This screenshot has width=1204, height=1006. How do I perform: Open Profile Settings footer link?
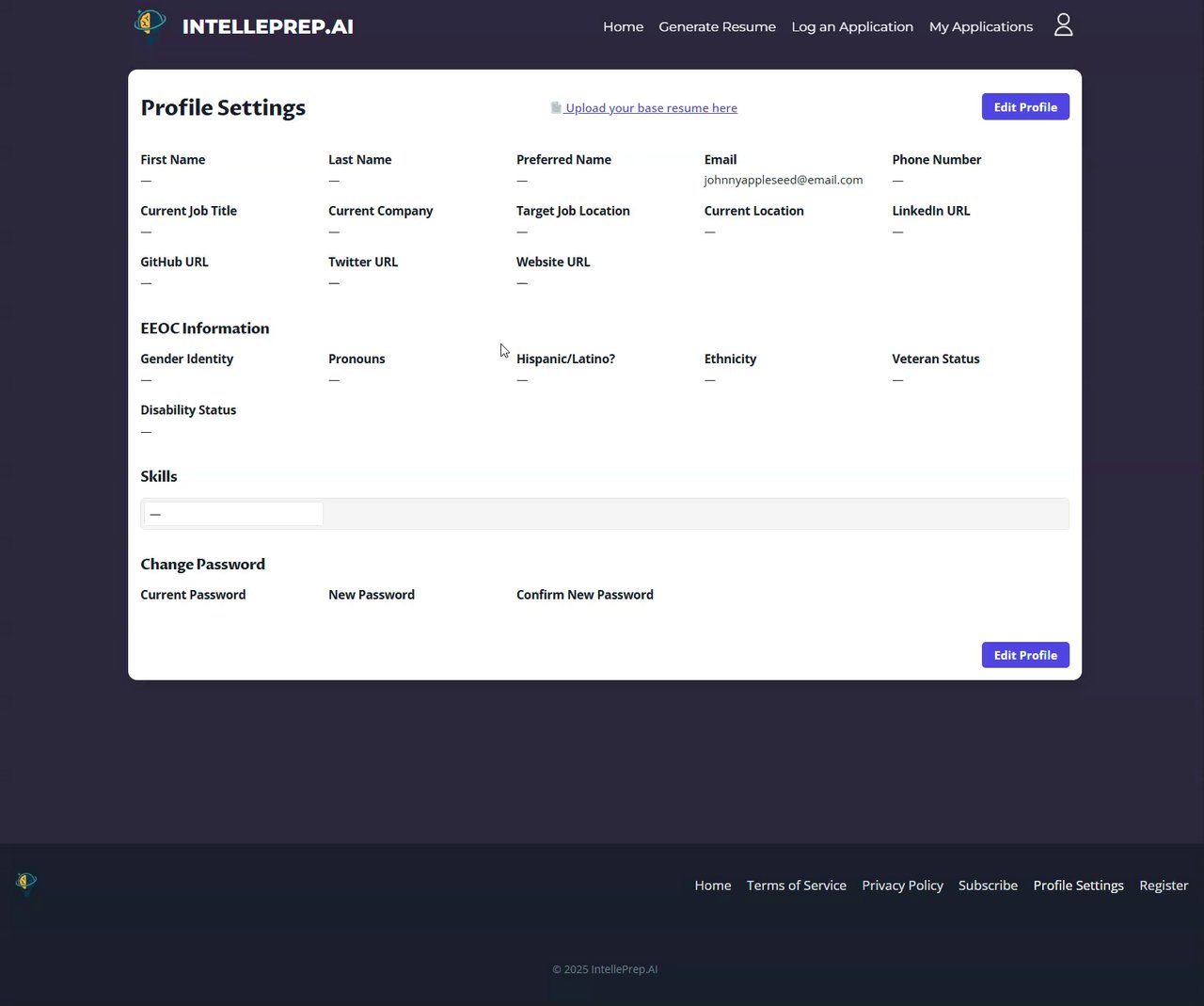coord(1079,886)
